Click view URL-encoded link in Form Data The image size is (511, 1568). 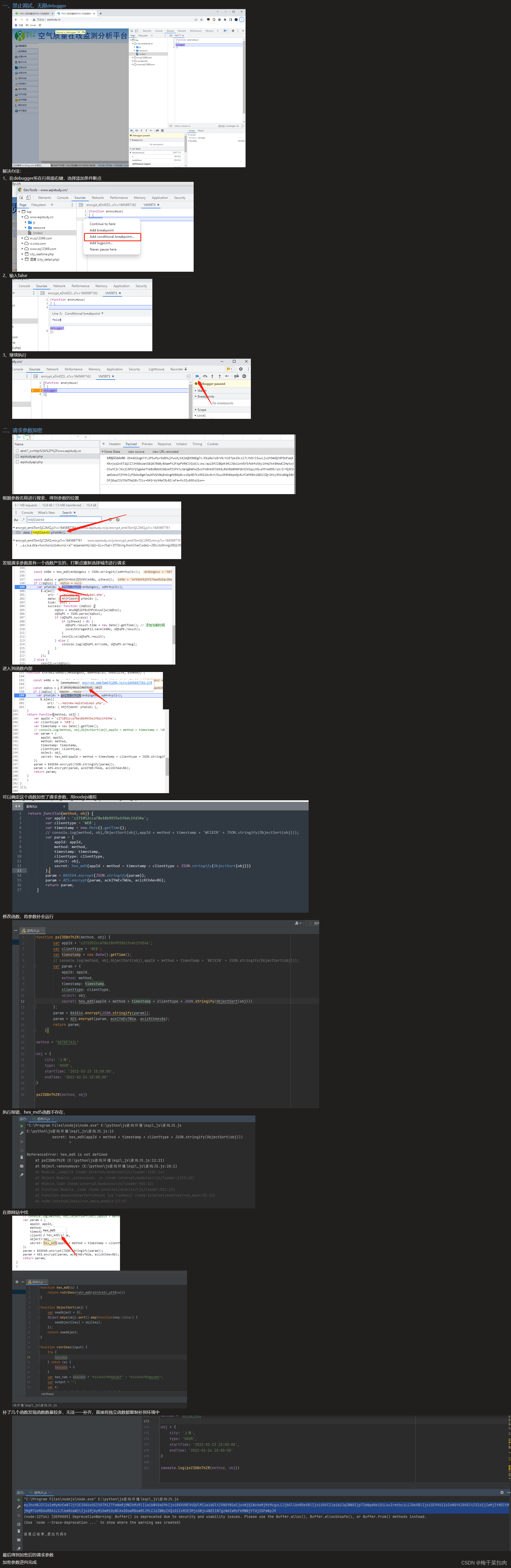pyautogui.click(x=166, y=452)
